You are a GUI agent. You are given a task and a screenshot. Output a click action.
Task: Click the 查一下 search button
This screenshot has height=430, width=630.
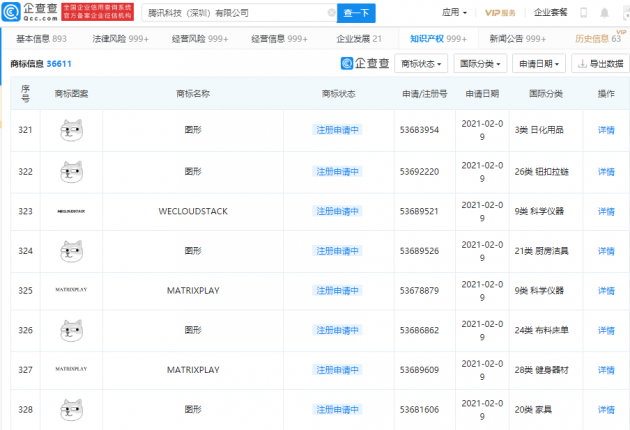click(x=357, y=13)
